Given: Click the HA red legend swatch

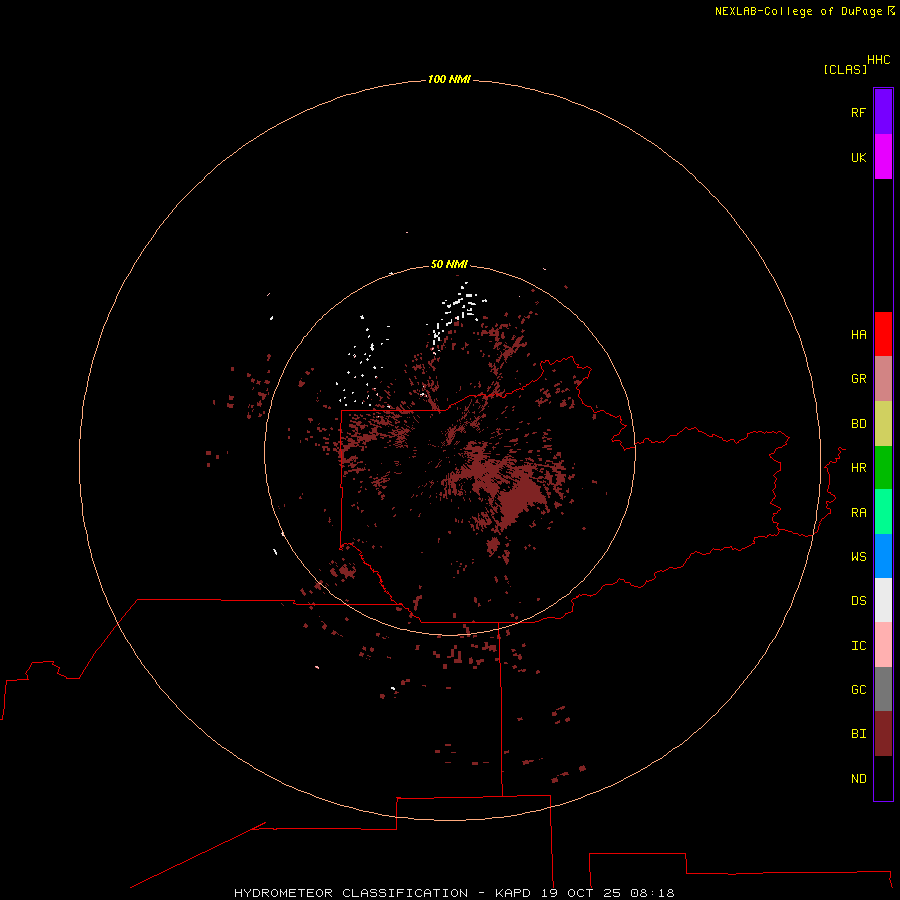Looking at the screenshot, I should point(883,334).
